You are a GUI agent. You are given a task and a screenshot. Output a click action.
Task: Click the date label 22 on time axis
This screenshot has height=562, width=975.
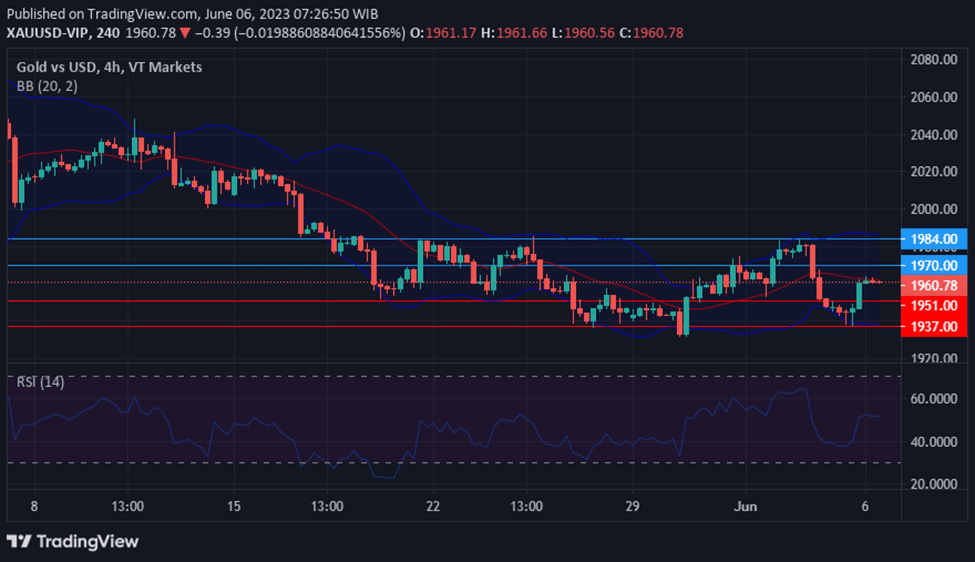433,506
